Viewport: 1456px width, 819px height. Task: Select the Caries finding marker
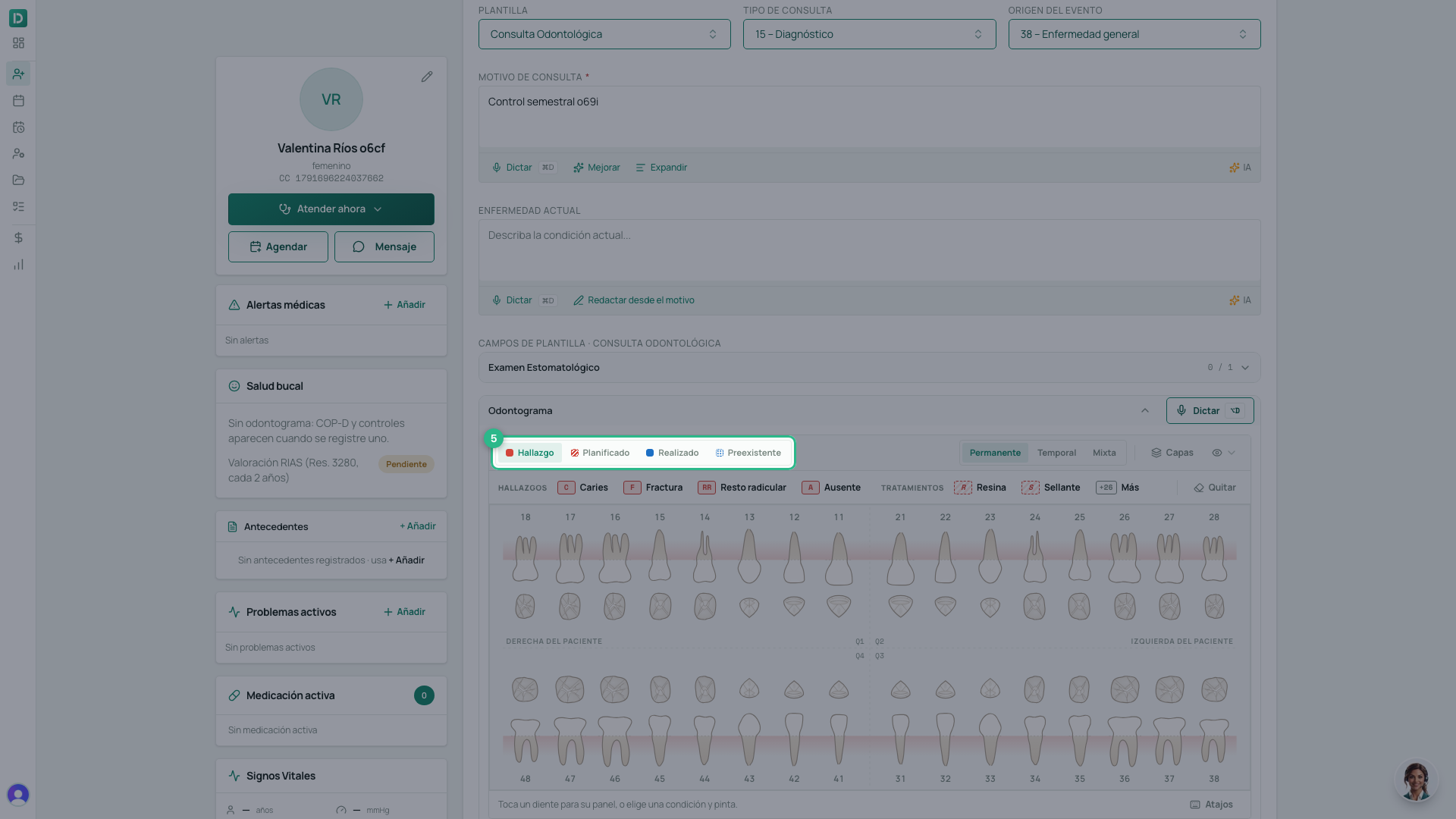tap(582, 488)
